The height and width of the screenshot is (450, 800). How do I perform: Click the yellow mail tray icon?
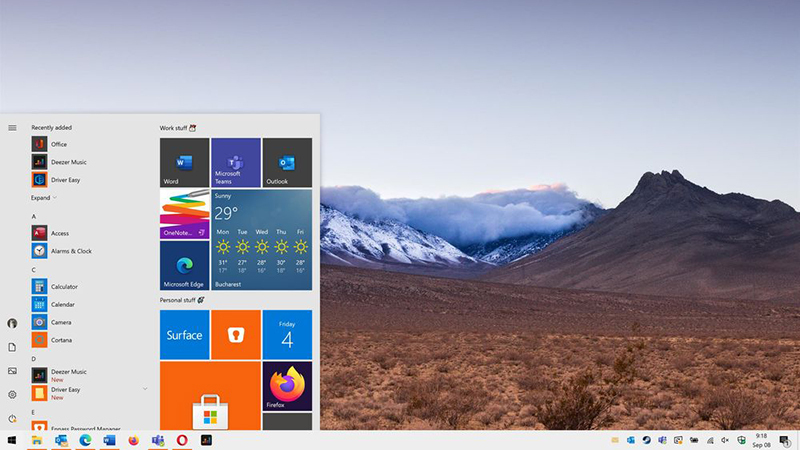coord(615,440)
